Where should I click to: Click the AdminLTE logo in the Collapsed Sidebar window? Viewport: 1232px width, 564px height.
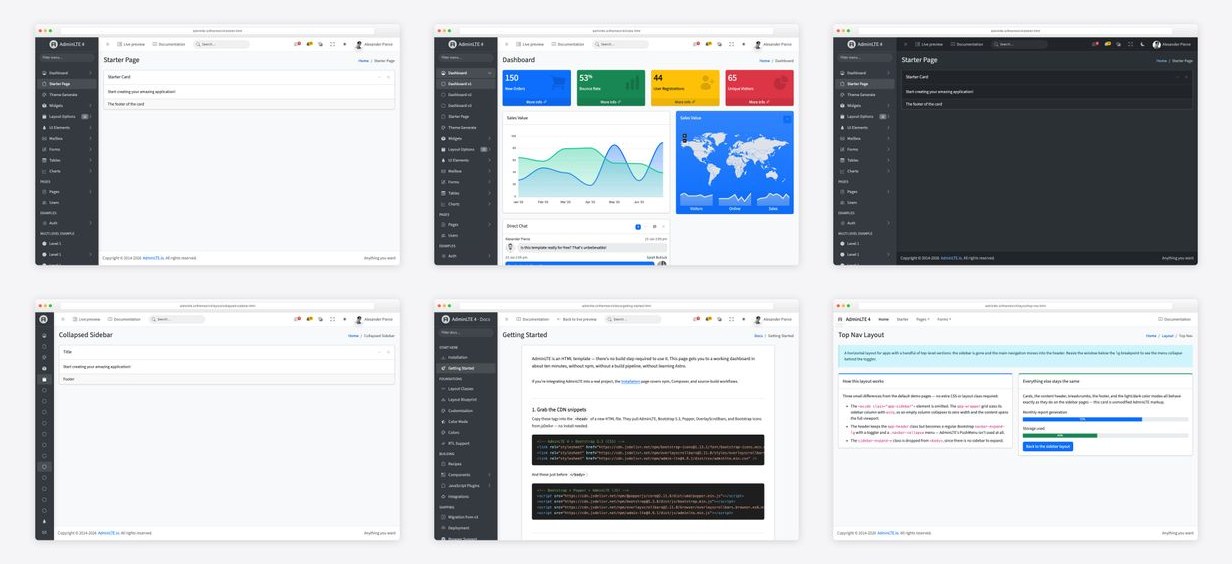(44, 319)
